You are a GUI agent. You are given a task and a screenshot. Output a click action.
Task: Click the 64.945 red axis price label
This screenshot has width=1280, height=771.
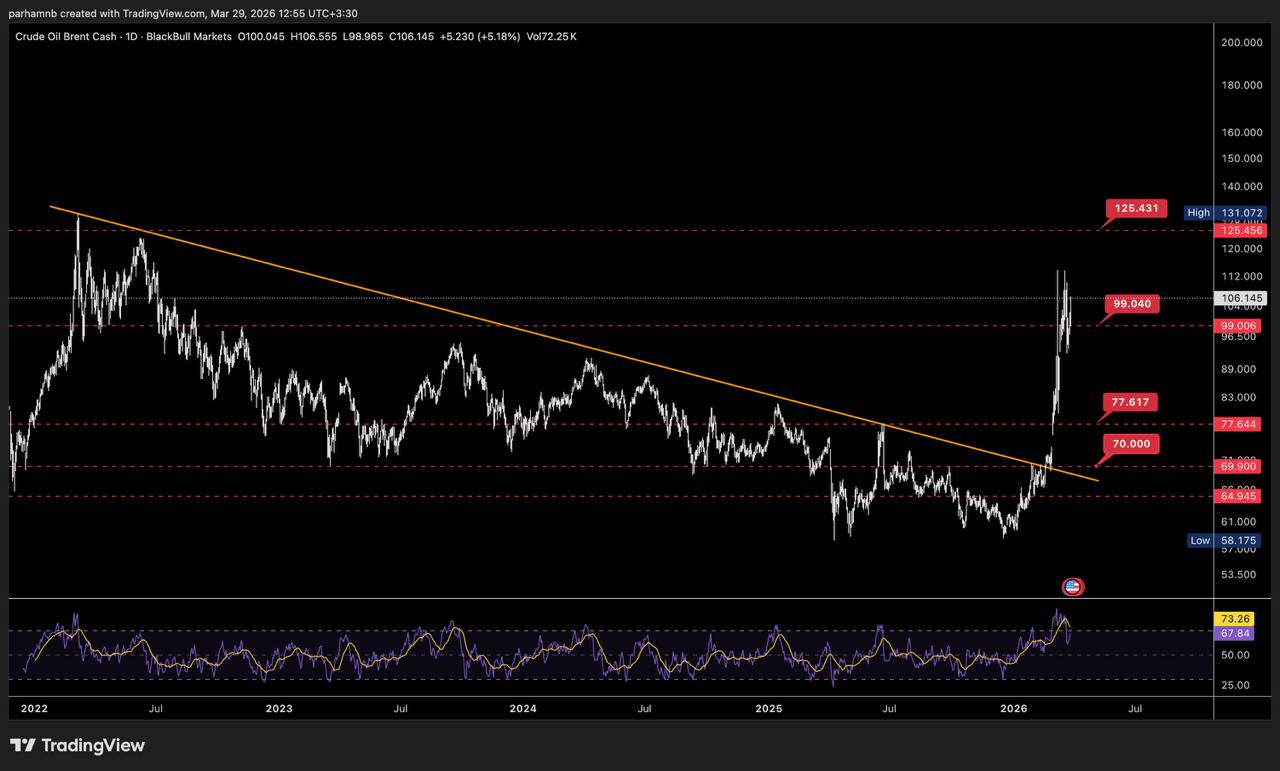click(1240, 496)
